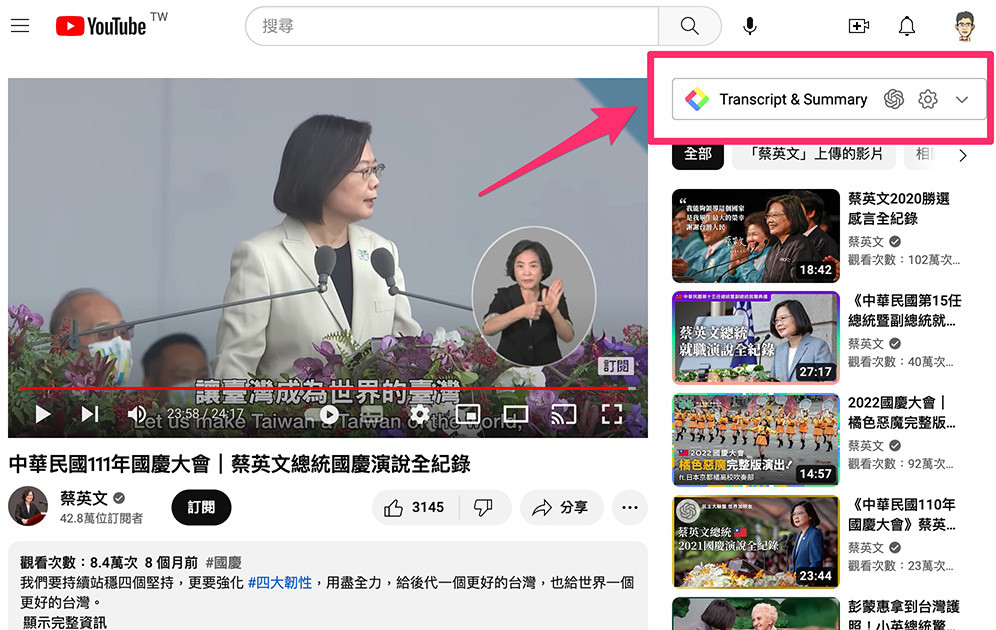996x630 pixels.
Task: Click the search text field
Action: tap(452, 26)
